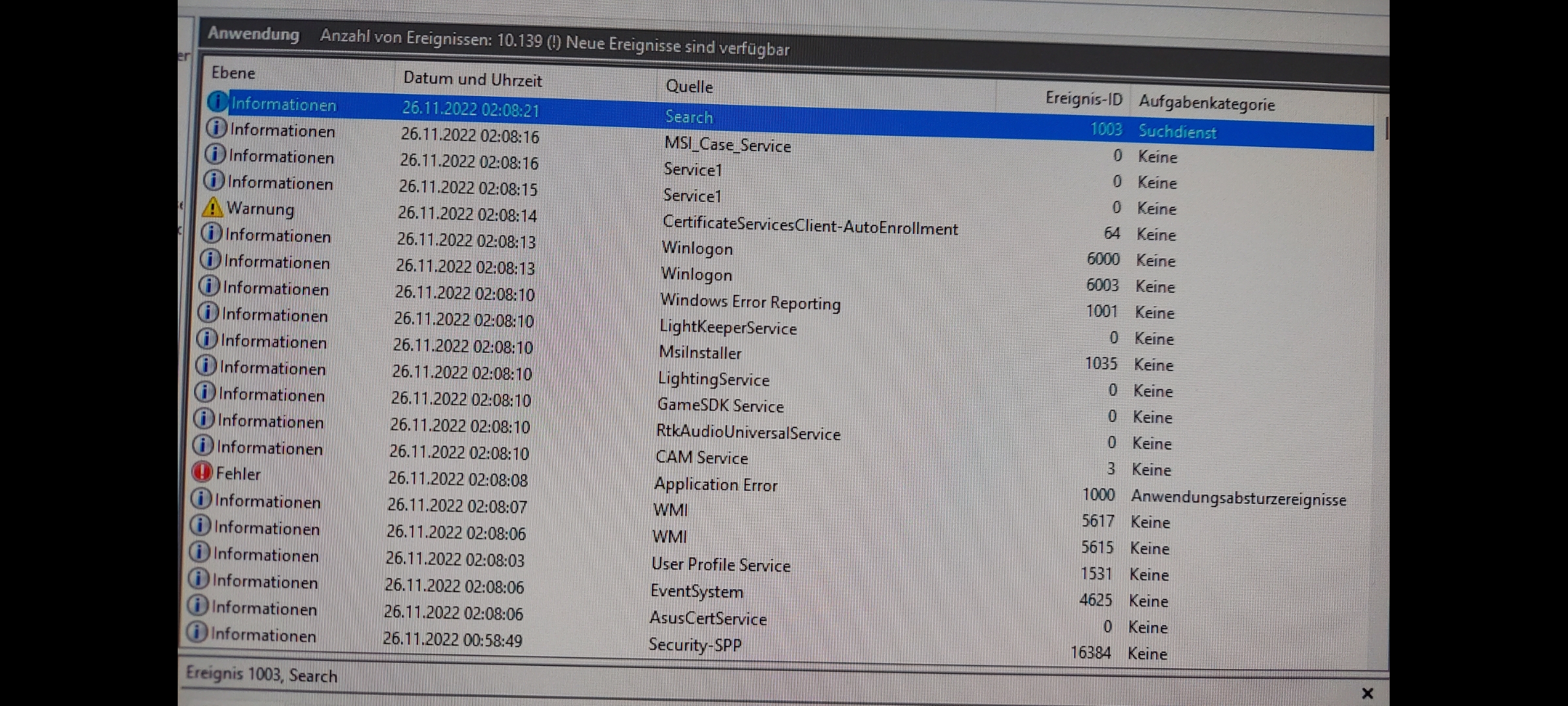
Task: Click the red error icon in Fehler row
Action: click(x=202, y=471)
